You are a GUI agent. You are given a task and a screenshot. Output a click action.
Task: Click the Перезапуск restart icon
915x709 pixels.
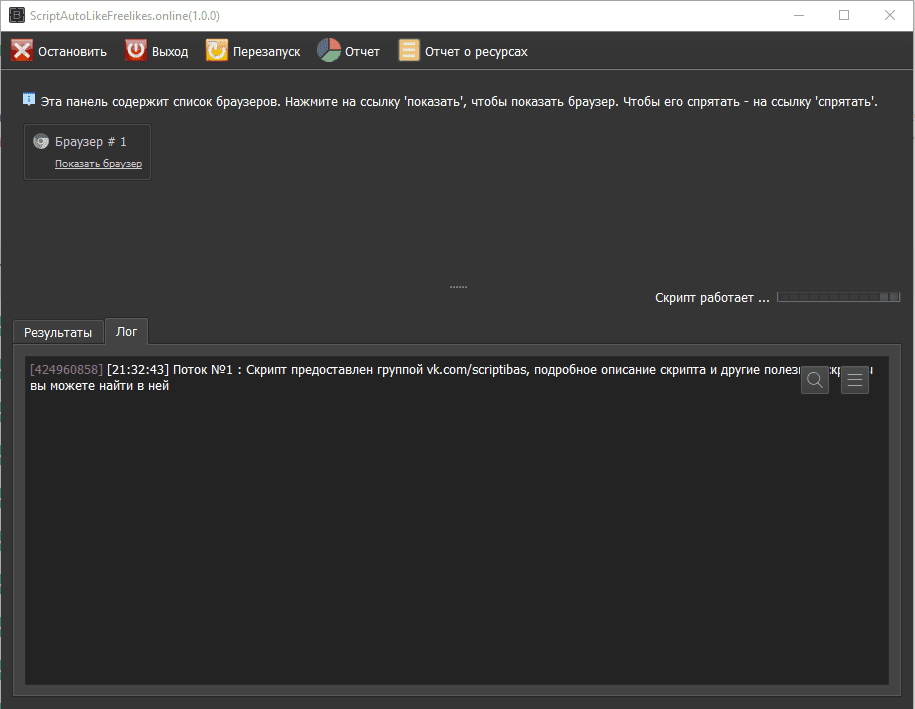[217, 51]
